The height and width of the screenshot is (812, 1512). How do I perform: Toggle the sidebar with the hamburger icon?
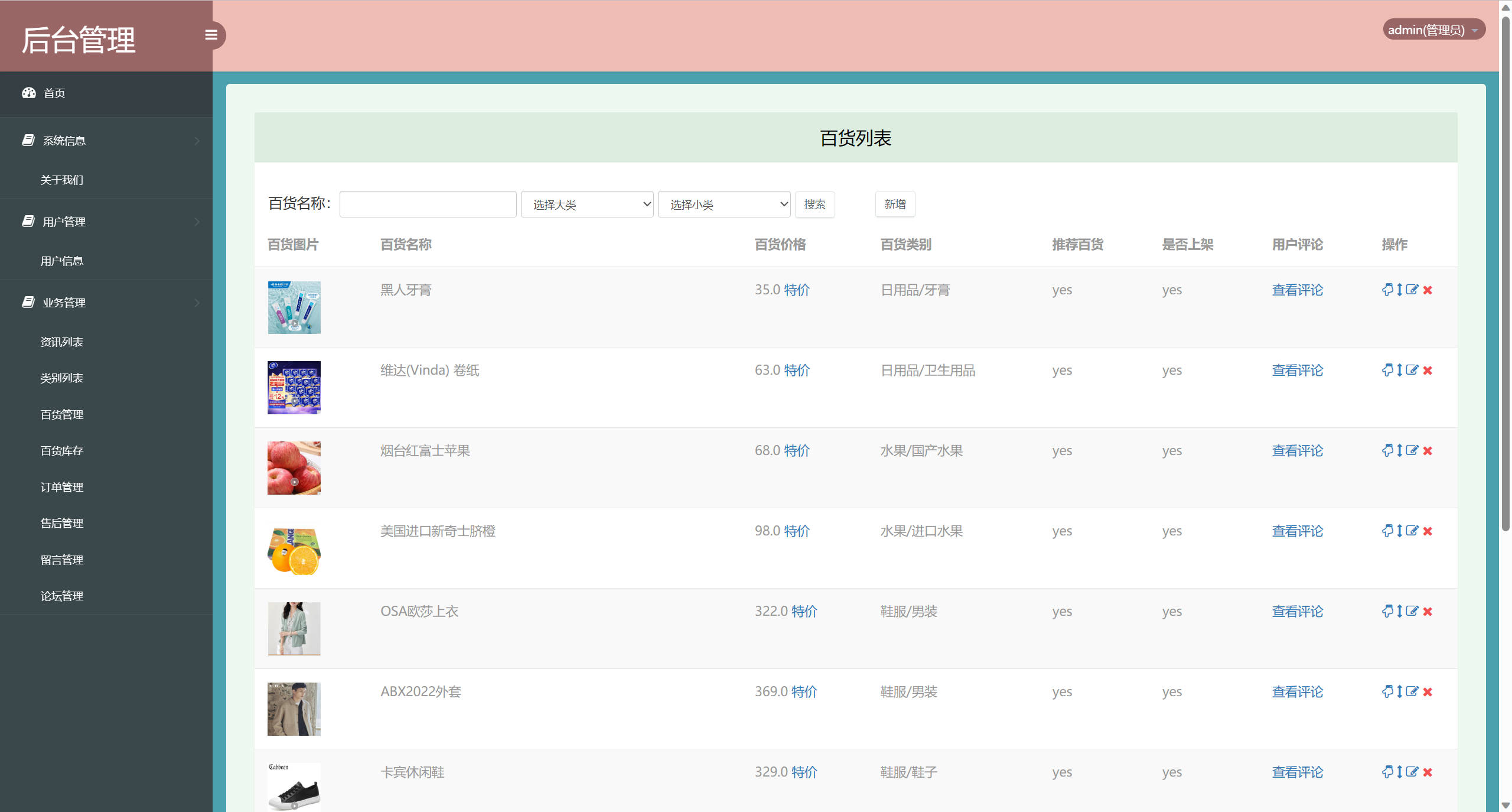pyautogui.click(x=211, y=35)
